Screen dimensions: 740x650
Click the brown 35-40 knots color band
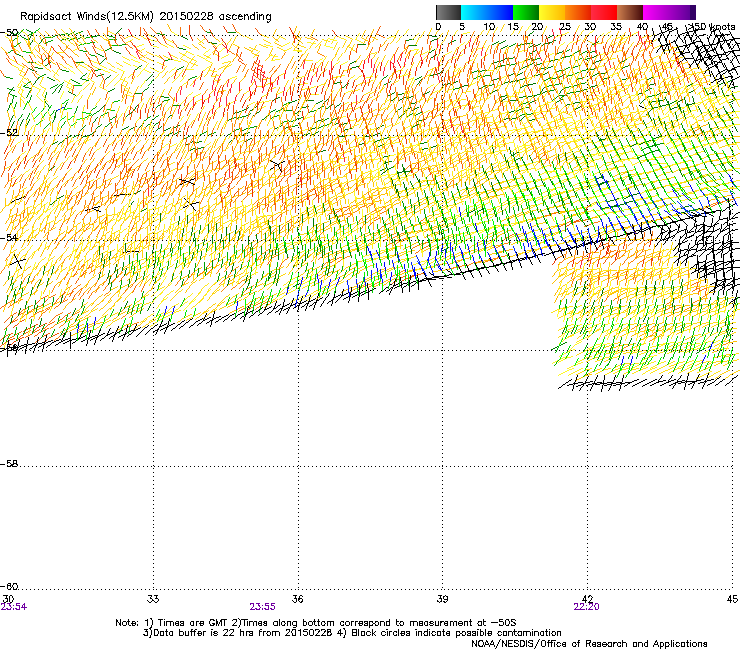(630, 12)
